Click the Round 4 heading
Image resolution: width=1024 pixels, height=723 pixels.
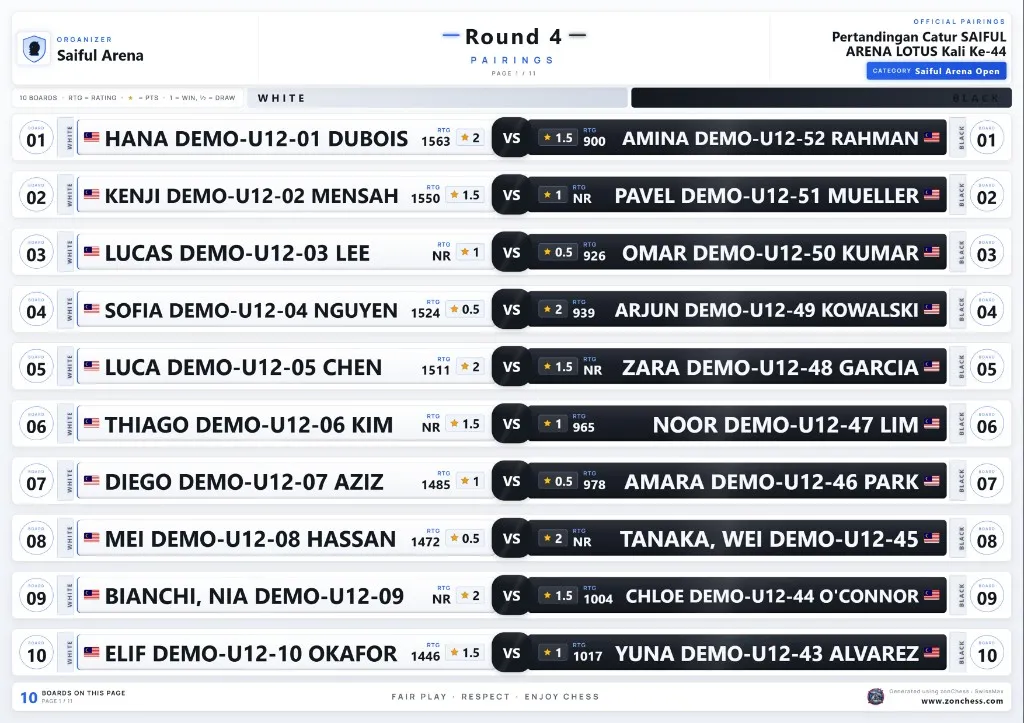click(x=513, y=37)
